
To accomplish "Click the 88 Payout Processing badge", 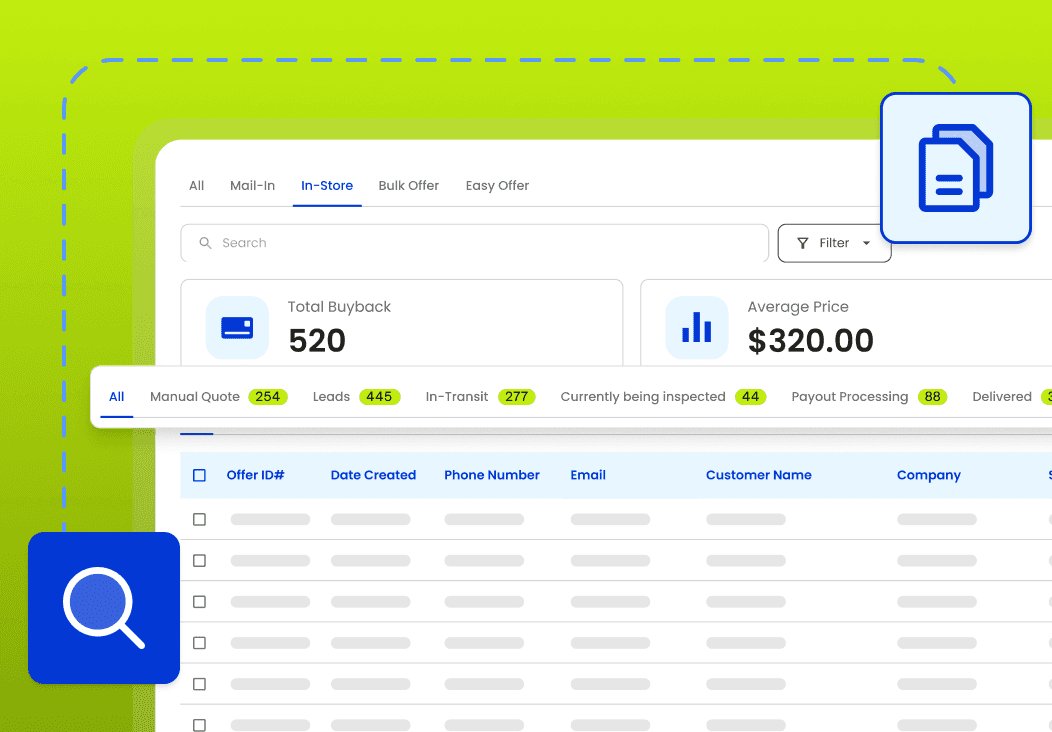I will pos(932,397).
